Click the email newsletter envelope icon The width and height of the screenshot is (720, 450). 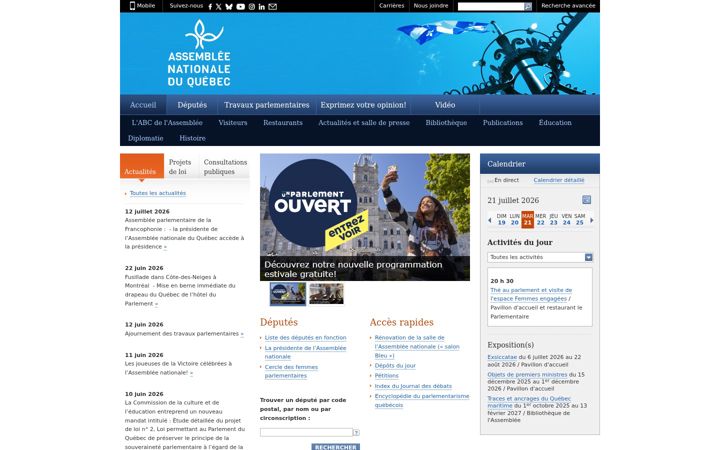pyautogui.click(x=273, y=7)
